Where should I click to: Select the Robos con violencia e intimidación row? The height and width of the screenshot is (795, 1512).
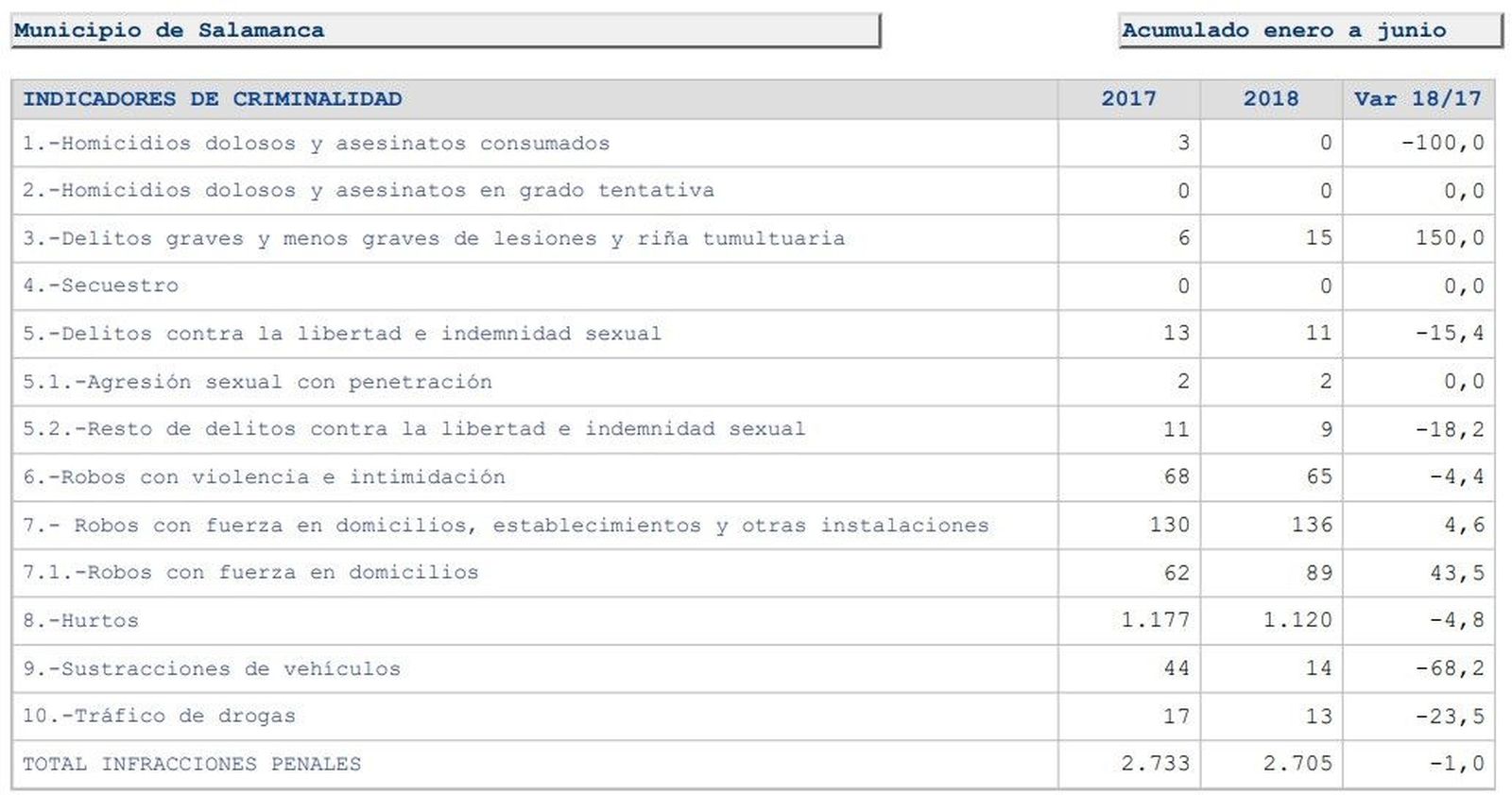pos(265,477)
